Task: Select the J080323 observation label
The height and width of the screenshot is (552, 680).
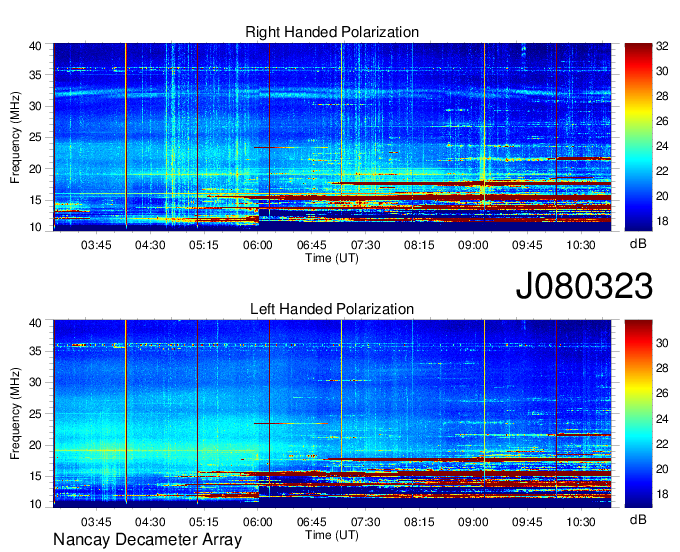Action: 584,286
